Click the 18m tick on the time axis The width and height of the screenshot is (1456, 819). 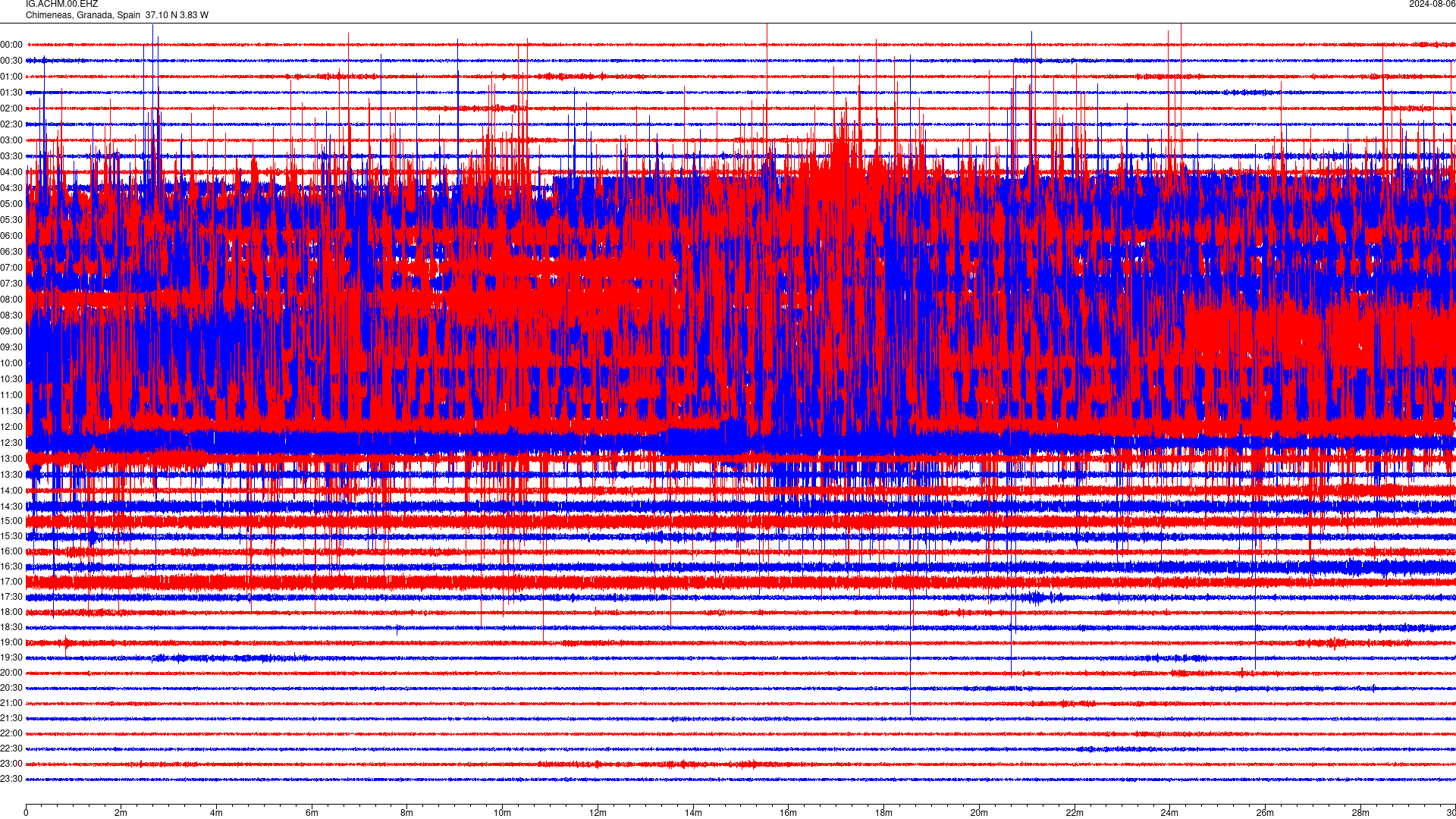(x=883, y=813)
